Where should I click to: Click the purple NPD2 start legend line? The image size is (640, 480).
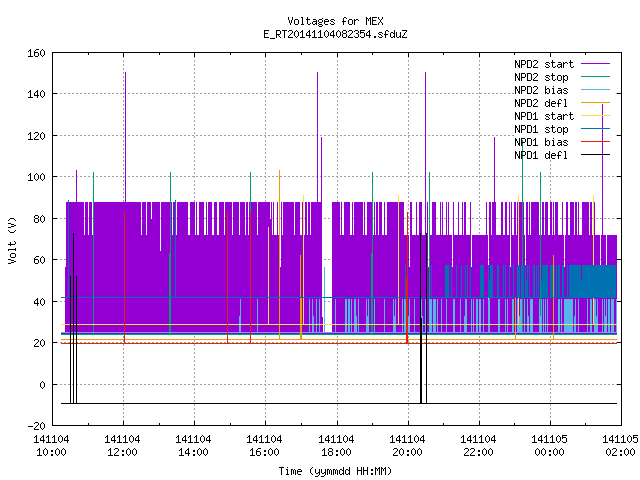[x=595, y=64]
